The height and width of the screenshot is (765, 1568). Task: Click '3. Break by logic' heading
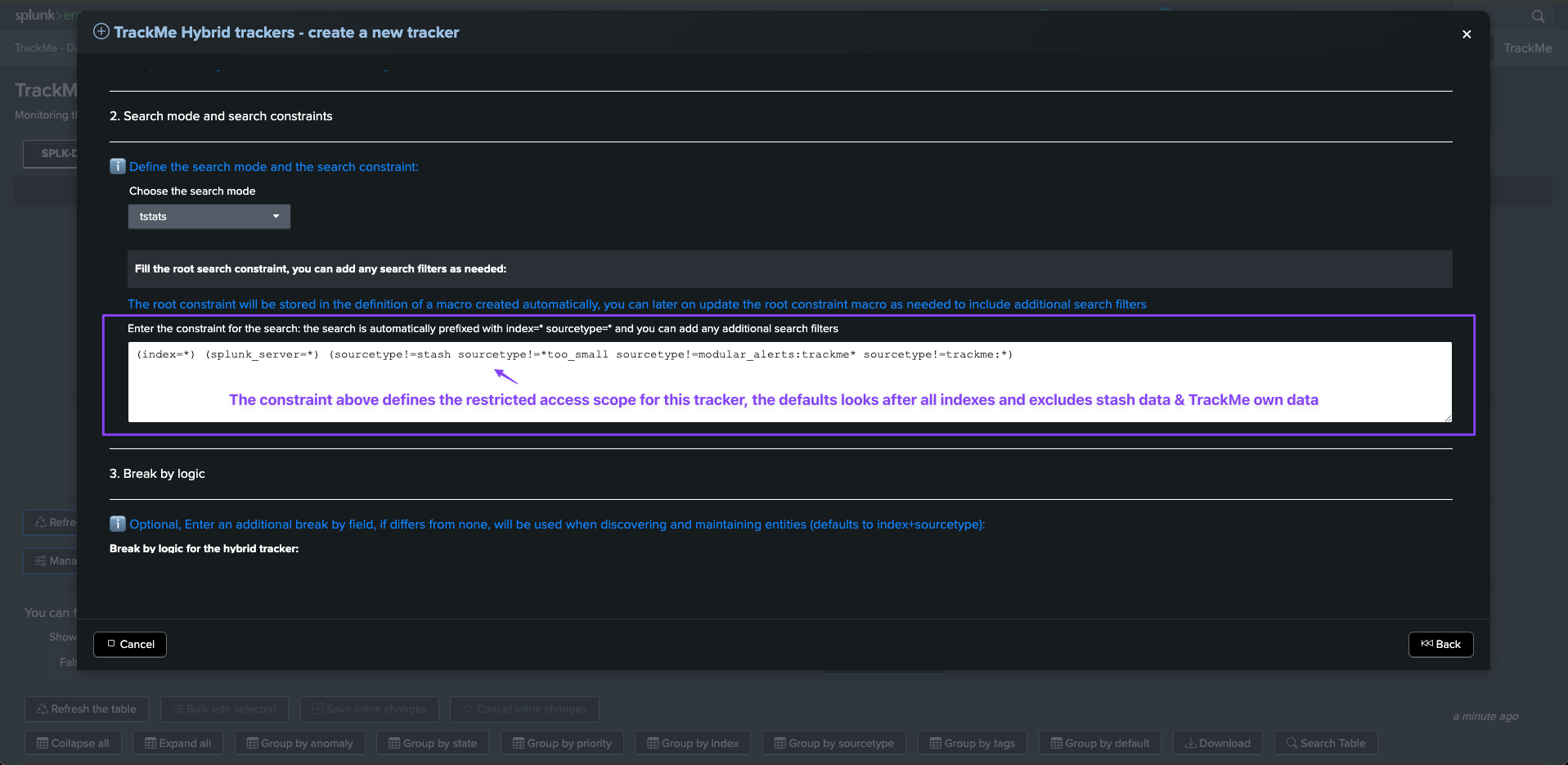click(x=157, y=474)
